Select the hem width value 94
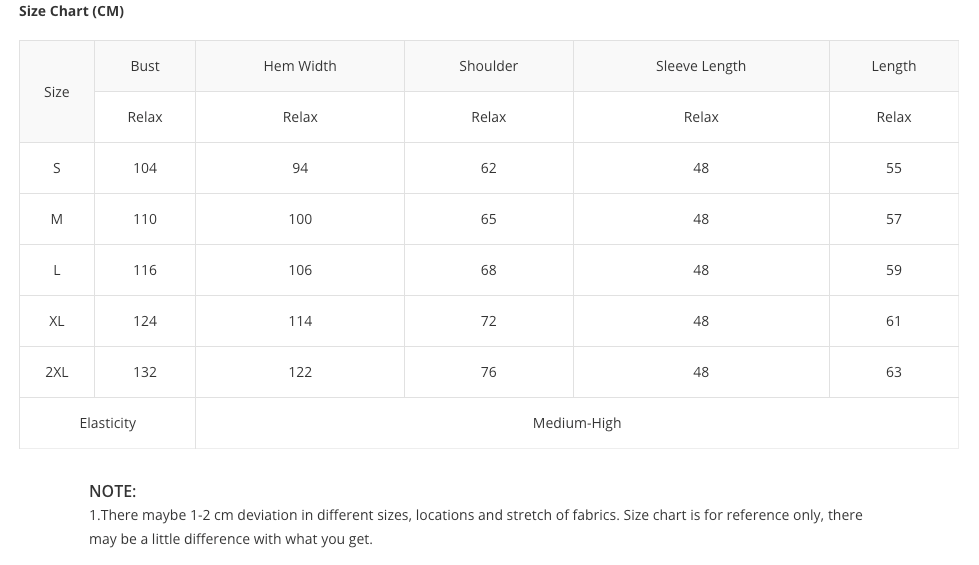 (x=300, y=168)
